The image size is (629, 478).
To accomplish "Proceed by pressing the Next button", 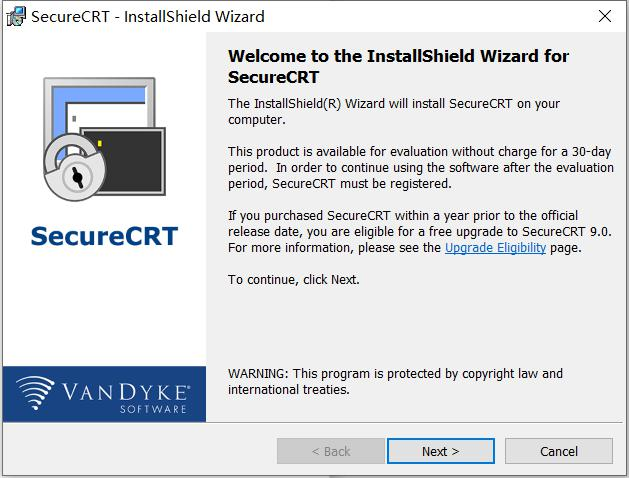I will click(x=440, y=451).
